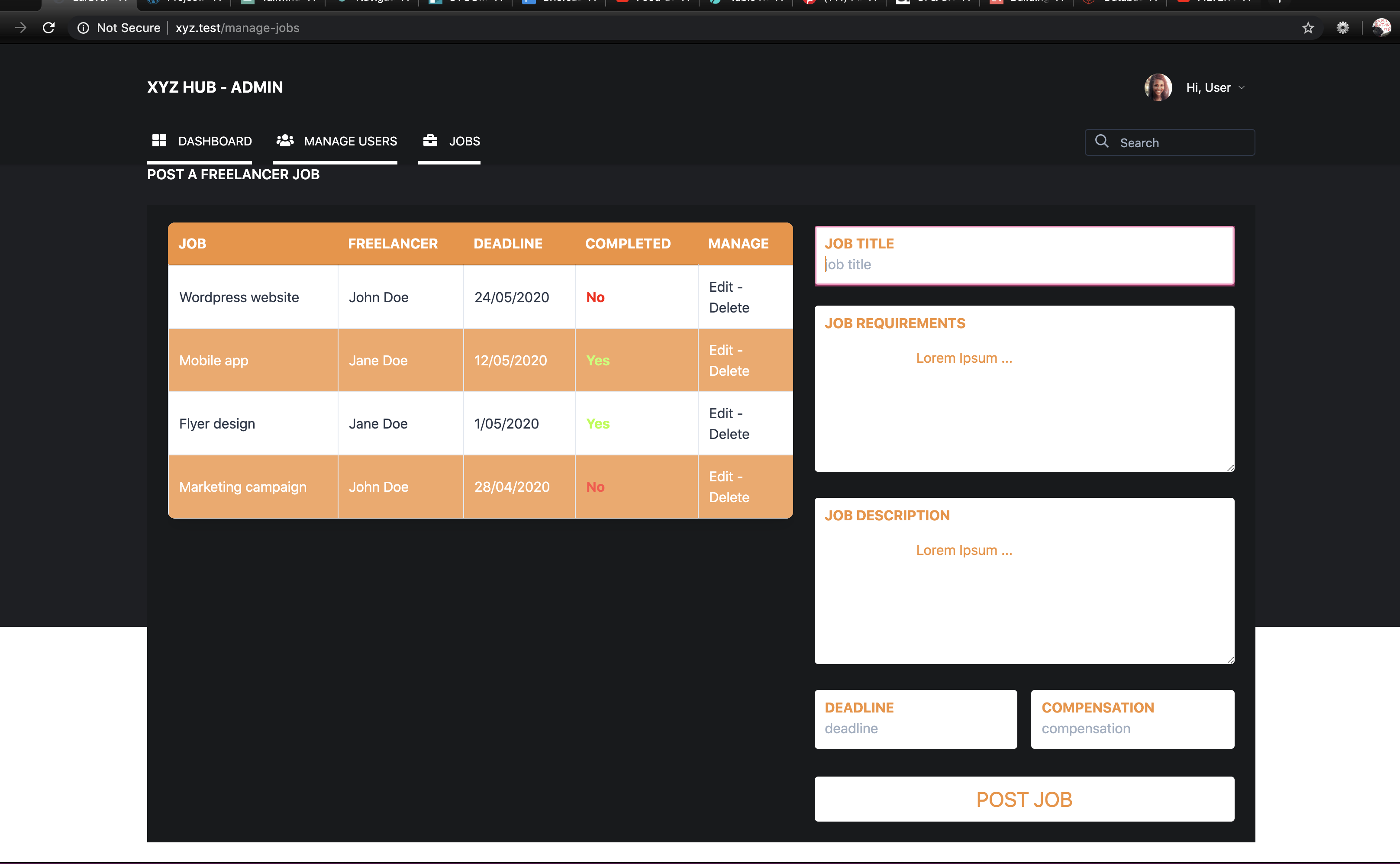Screen dimensions: 1400x864
Task: Click the Dashboard grid icon
Action: [159, 141]
